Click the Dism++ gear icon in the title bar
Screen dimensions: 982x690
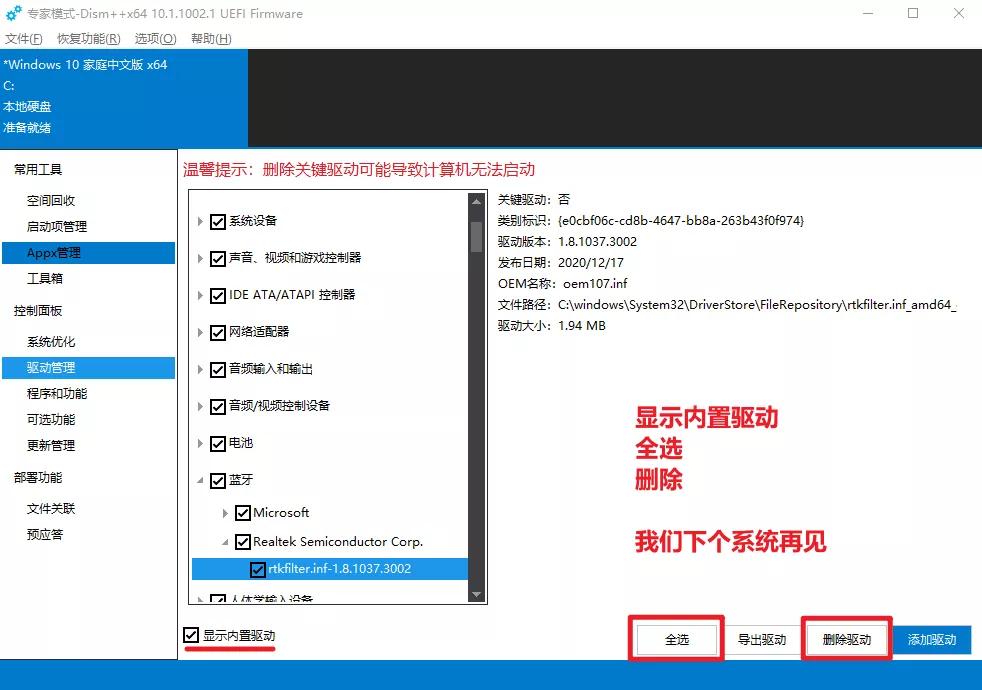pos(14,13)
